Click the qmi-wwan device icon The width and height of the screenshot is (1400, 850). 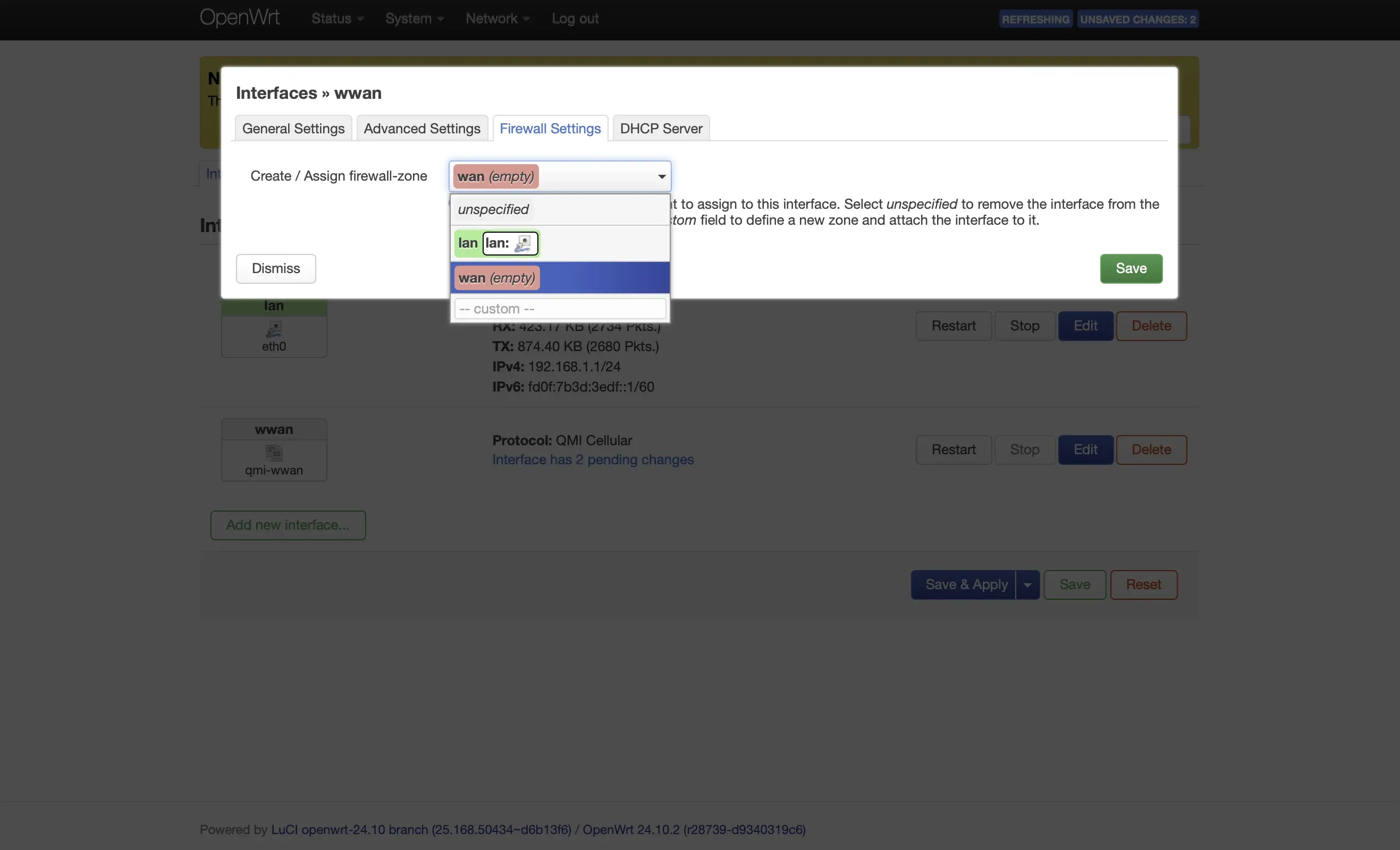[x=274, y=453]
